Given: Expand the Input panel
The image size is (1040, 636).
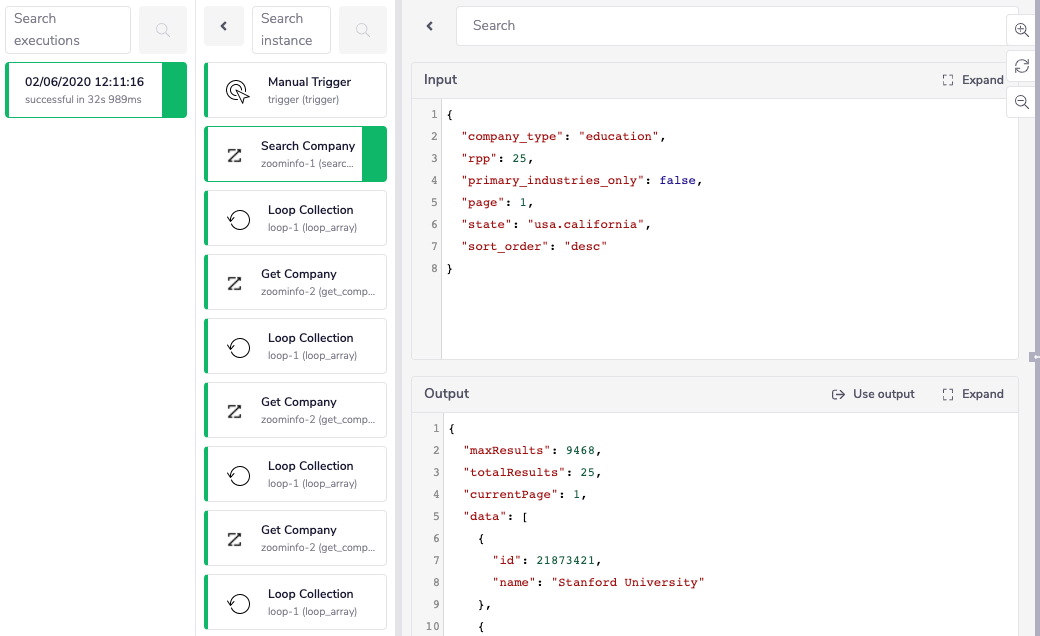Looking at the screenshot, I should point(972,80).
